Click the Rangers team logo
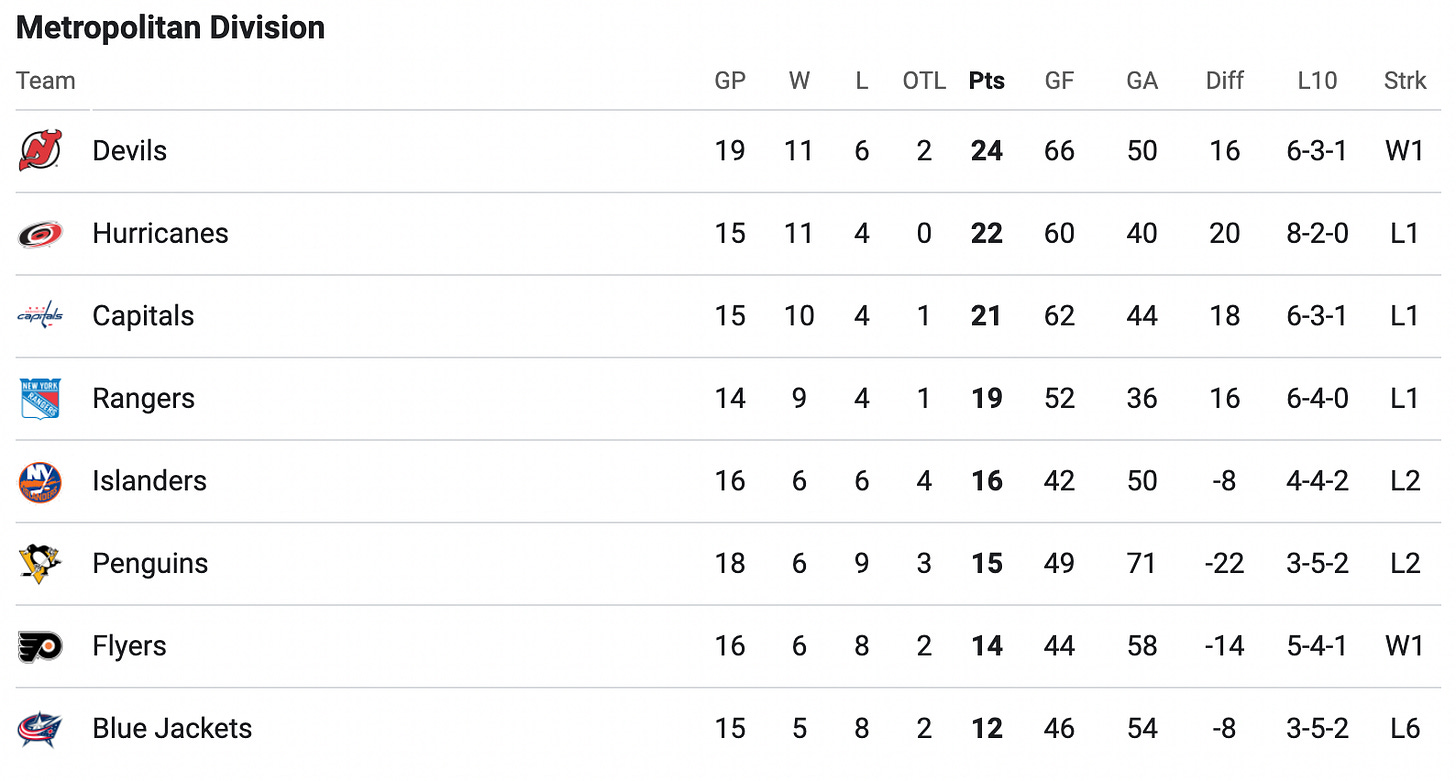Image resolution: width=1456 pixels, height=781 pixels. coord(40,399)
